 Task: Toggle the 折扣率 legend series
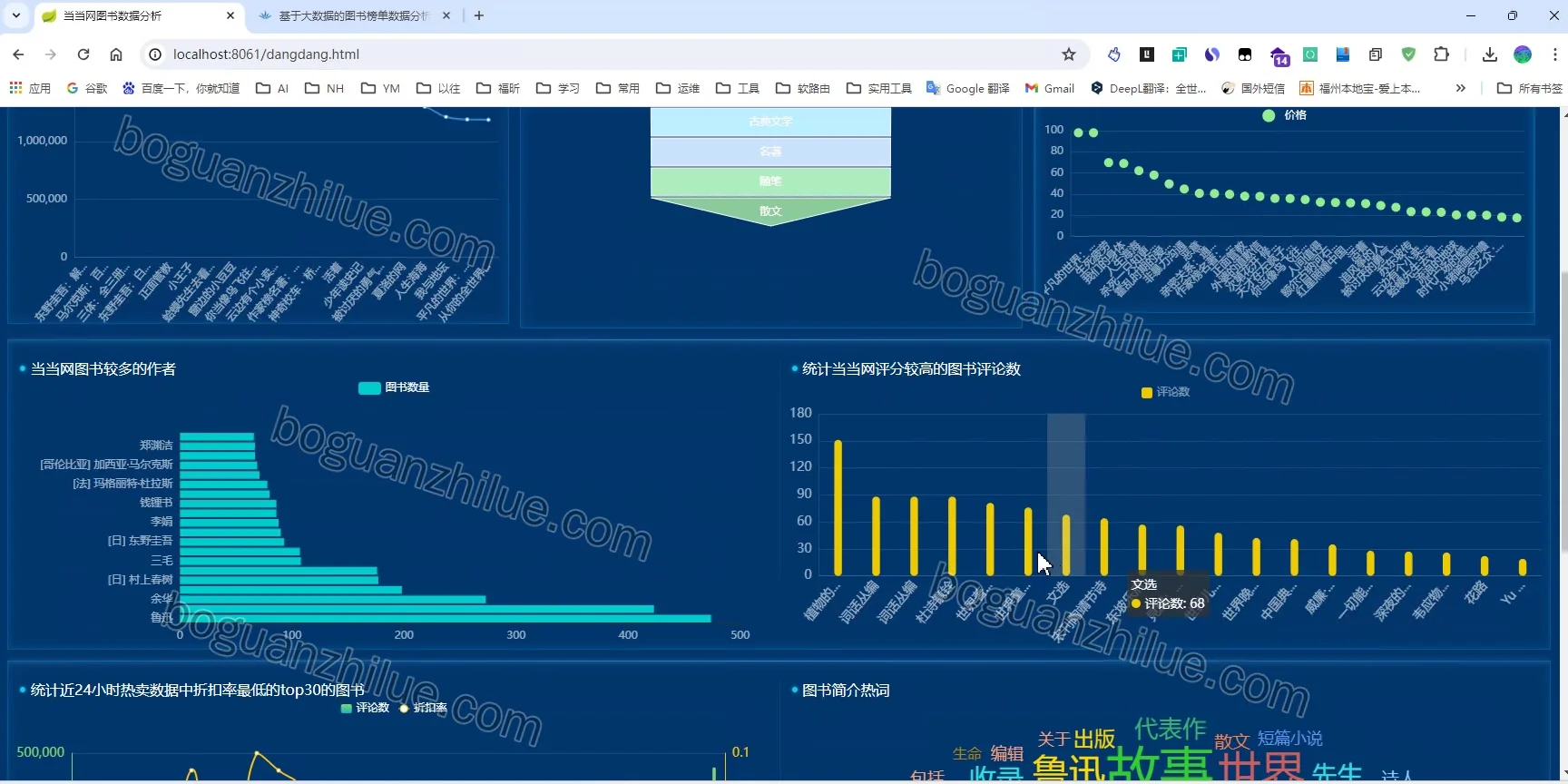point(423,708)
